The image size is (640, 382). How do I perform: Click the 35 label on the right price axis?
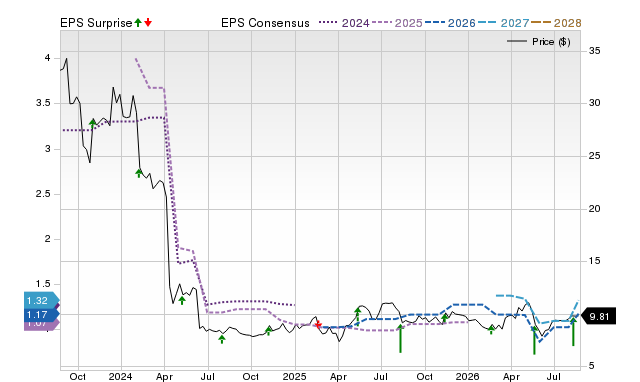click(595, 51)
